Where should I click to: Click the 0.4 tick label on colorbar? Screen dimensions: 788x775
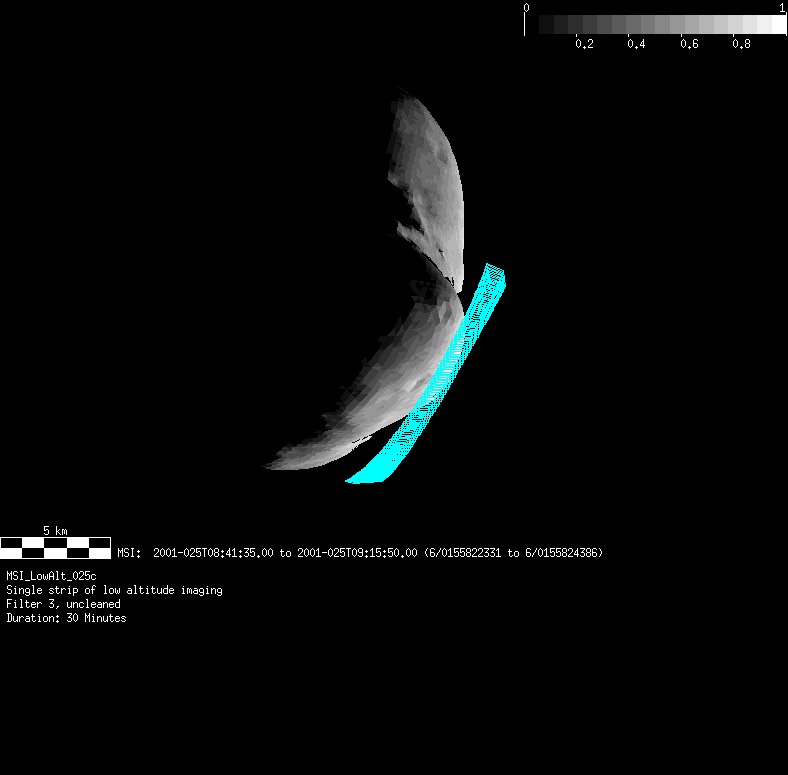[637, 44]
